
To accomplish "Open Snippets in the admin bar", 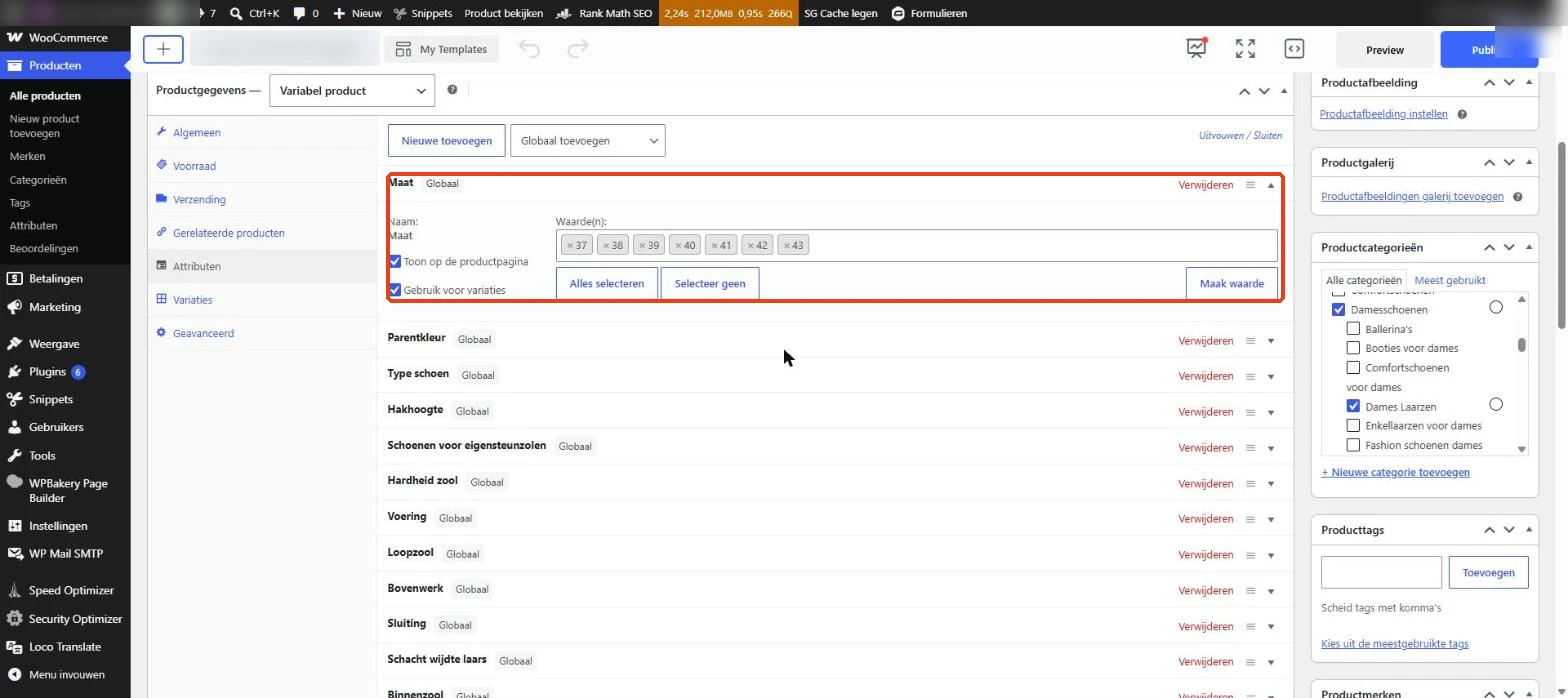I will (423, 13).
